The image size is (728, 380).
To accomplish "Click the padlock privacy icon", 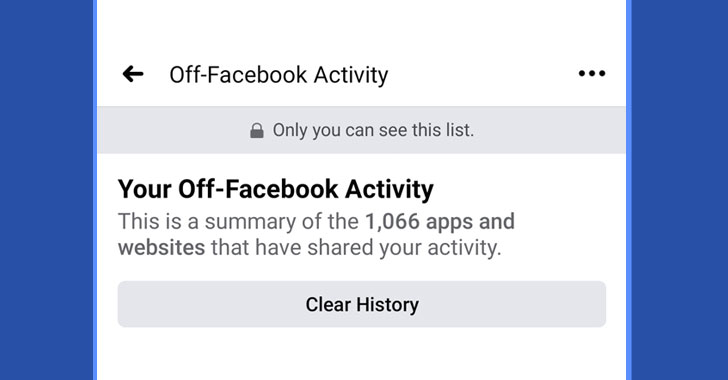I will click(x=257, y=131).
